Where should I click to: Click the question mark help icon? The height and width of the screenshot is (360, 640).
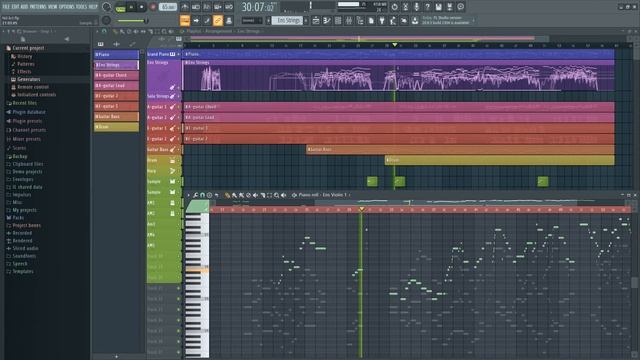(427, 7)
